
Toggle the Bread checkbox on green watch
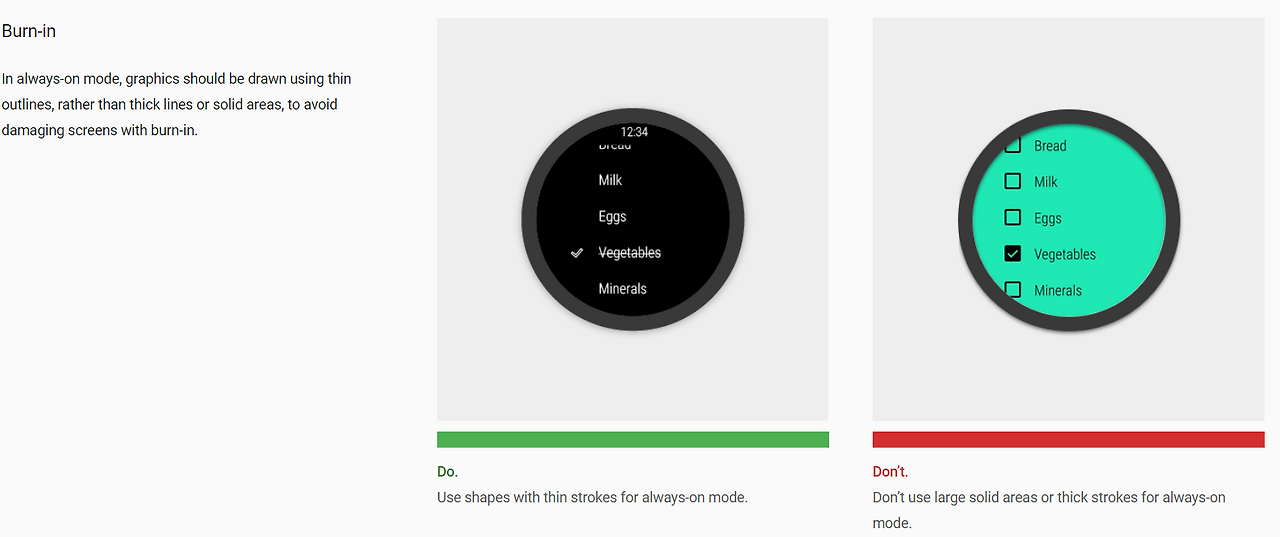pos(1013,146)
